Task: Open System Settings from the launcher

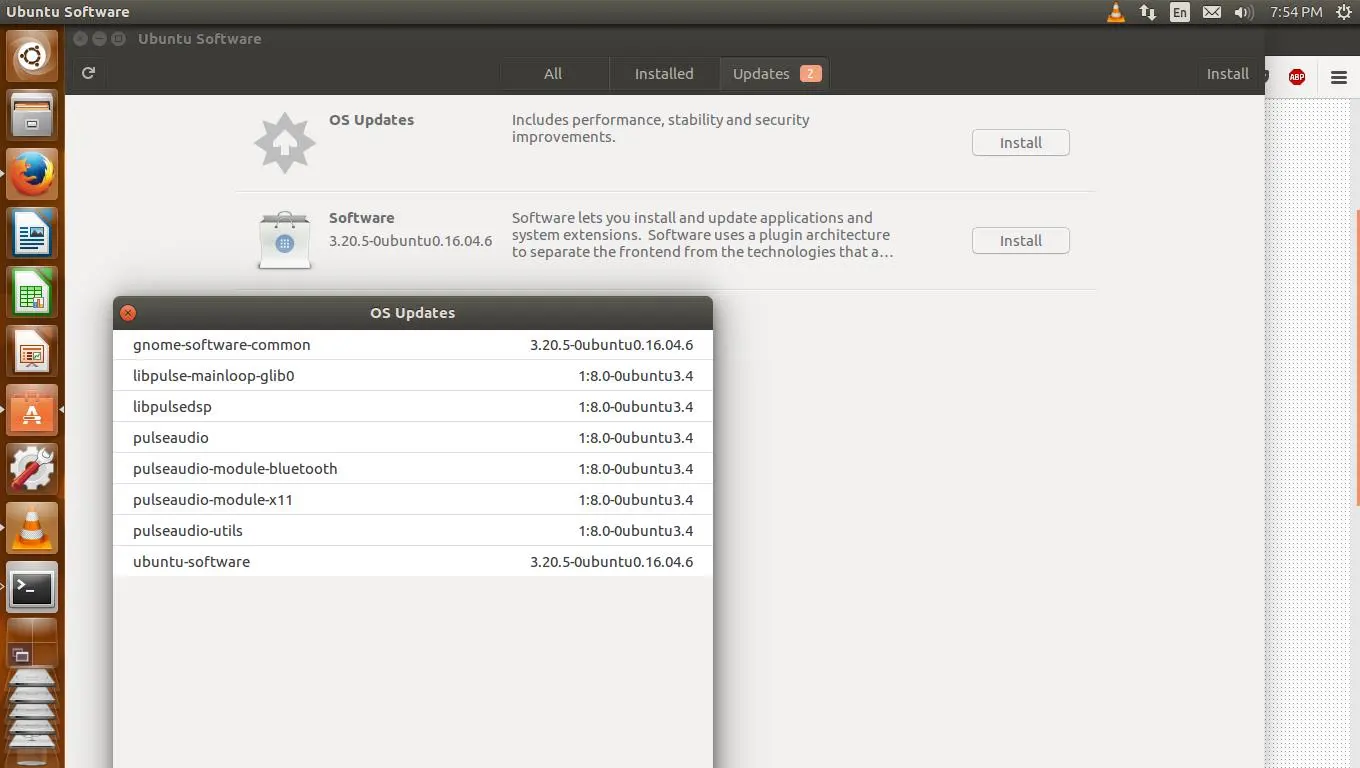Action: click(x=33, y=469)
